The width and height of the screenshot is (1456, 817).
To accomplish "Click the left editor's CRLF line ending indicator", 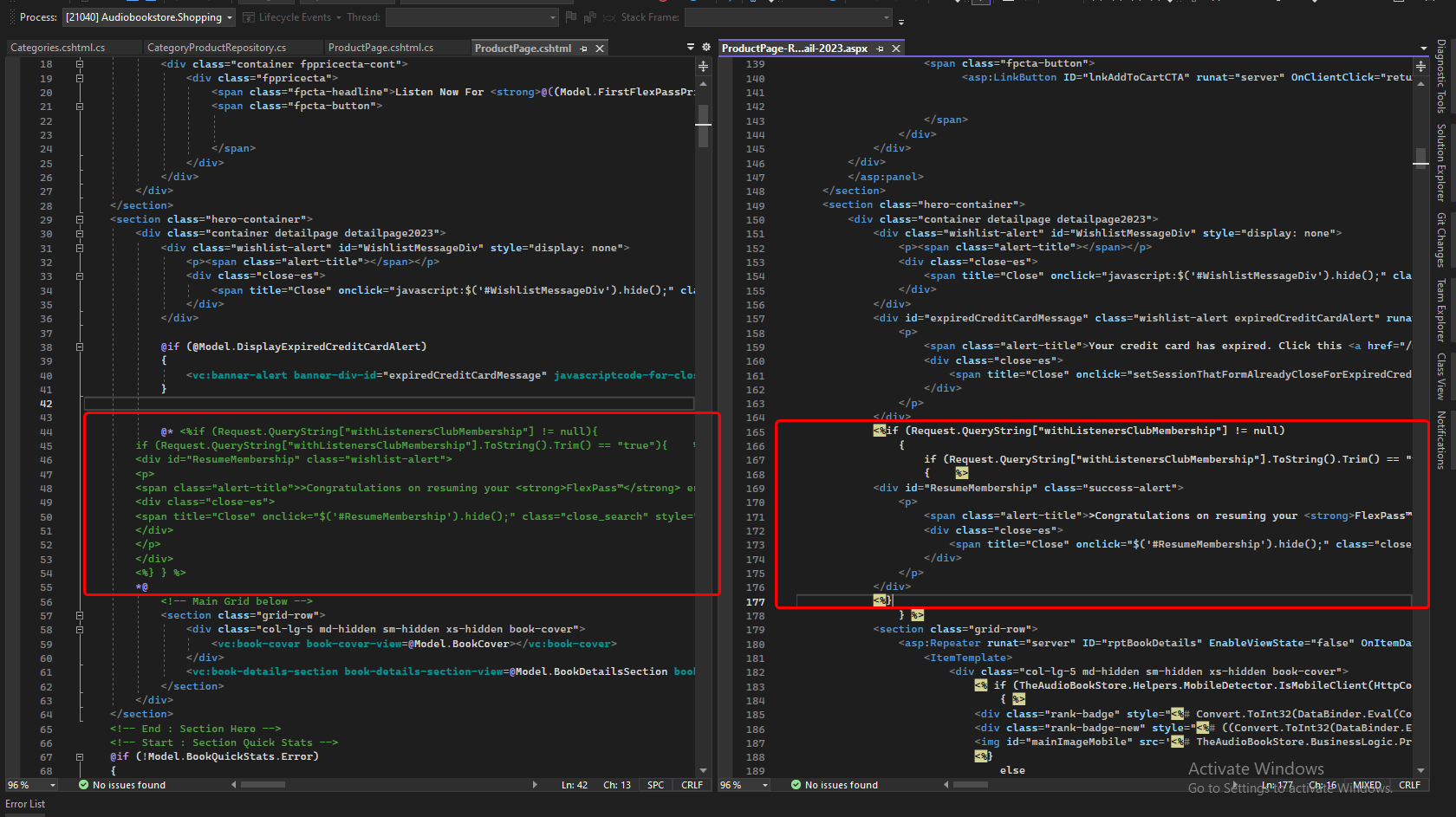I will coord(692,785).
